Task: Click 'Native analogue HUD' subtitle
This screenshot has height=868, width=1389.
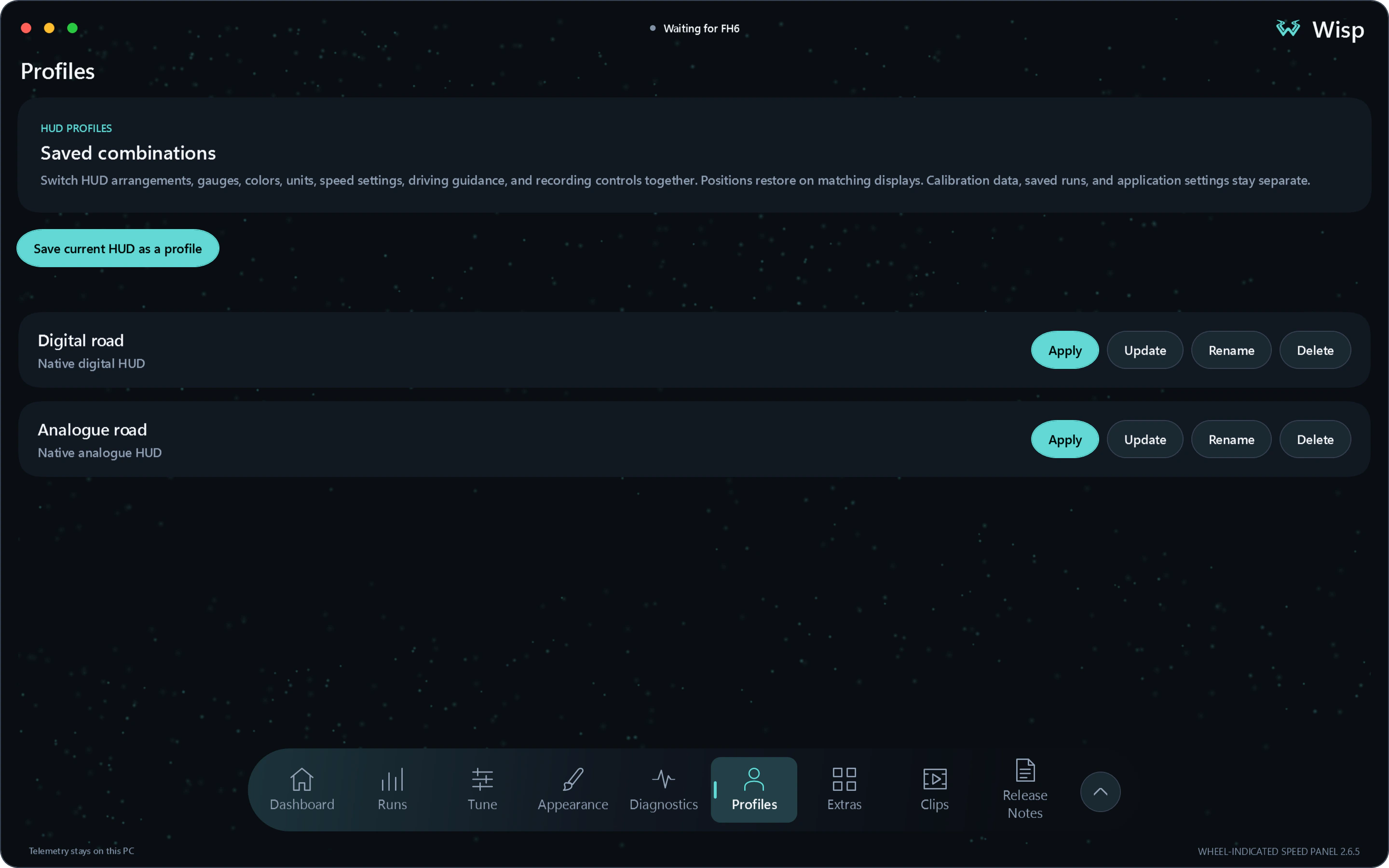Action: click(x=100, y=452)
